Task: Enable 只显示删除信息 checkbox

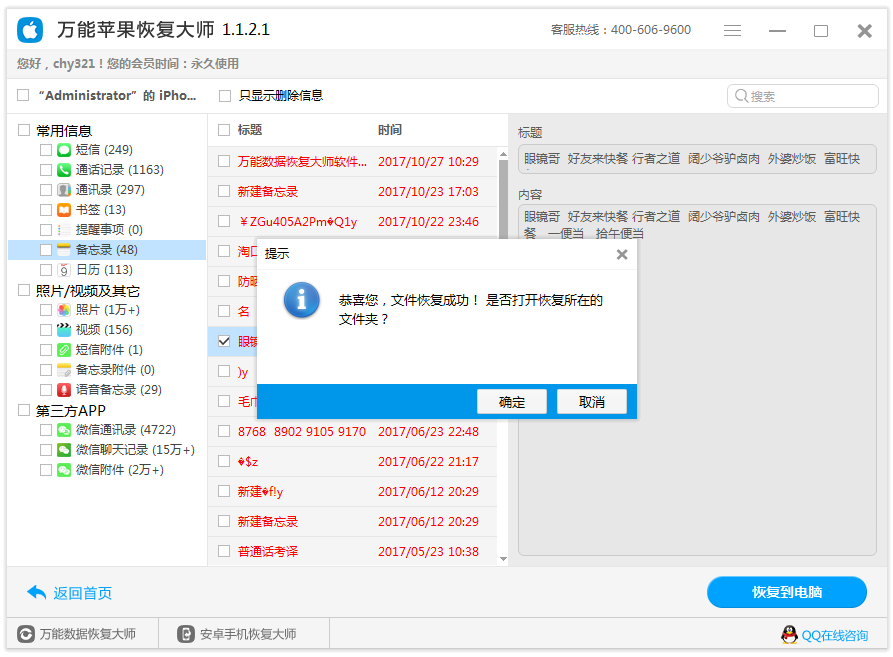Action: 225,96
